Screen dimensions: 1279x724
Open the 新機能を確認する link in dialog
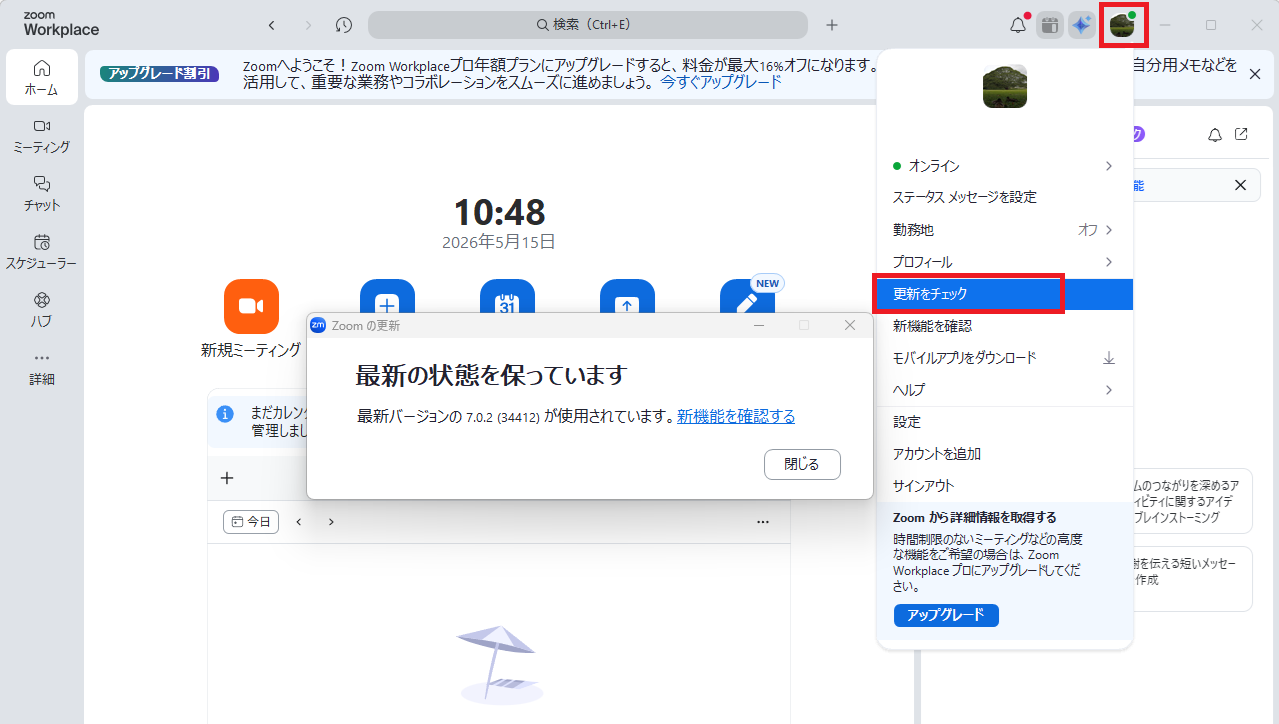[736, 417]
